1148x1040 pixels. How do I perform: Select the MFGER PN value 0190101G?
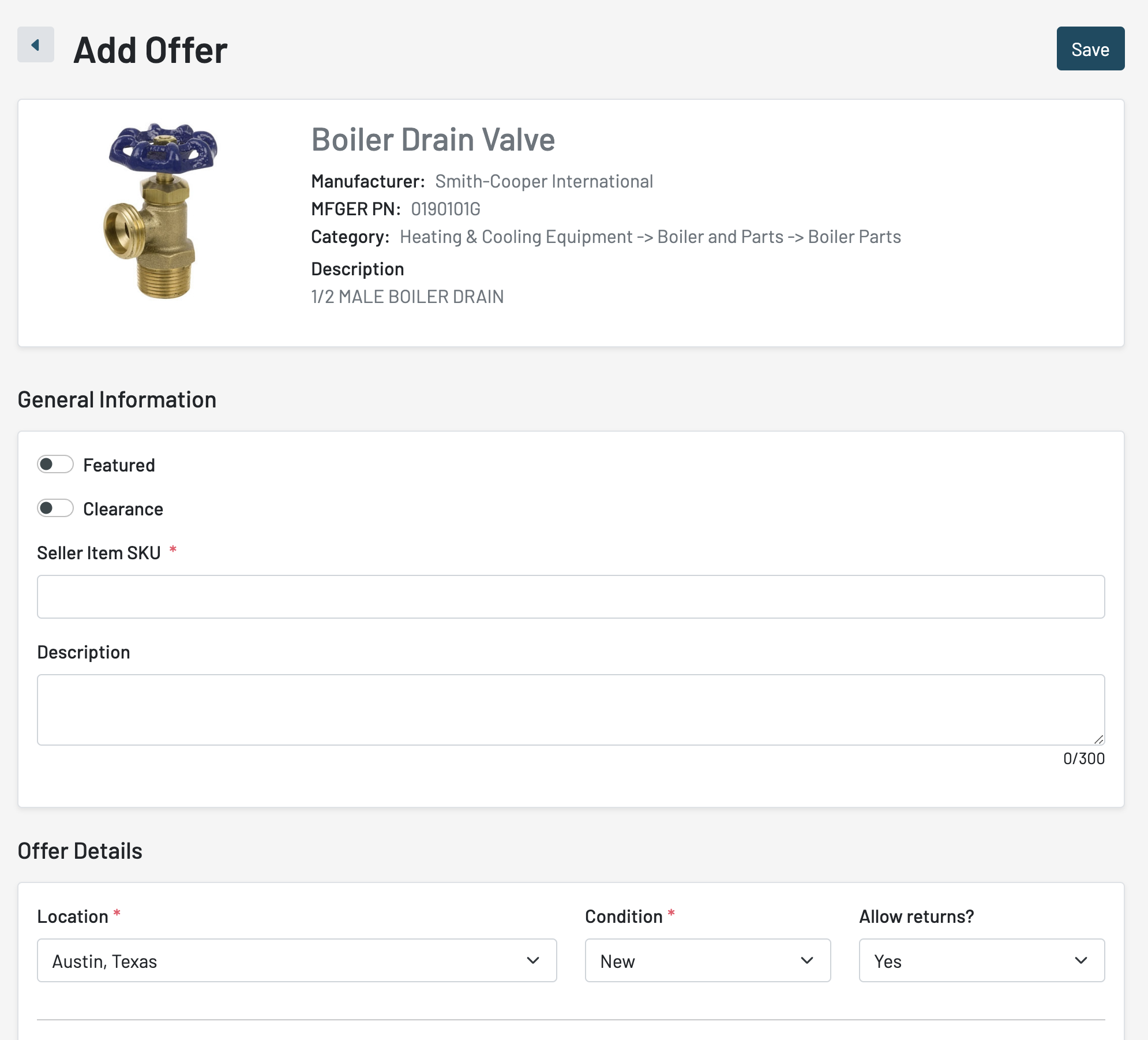tap(445, 209)
